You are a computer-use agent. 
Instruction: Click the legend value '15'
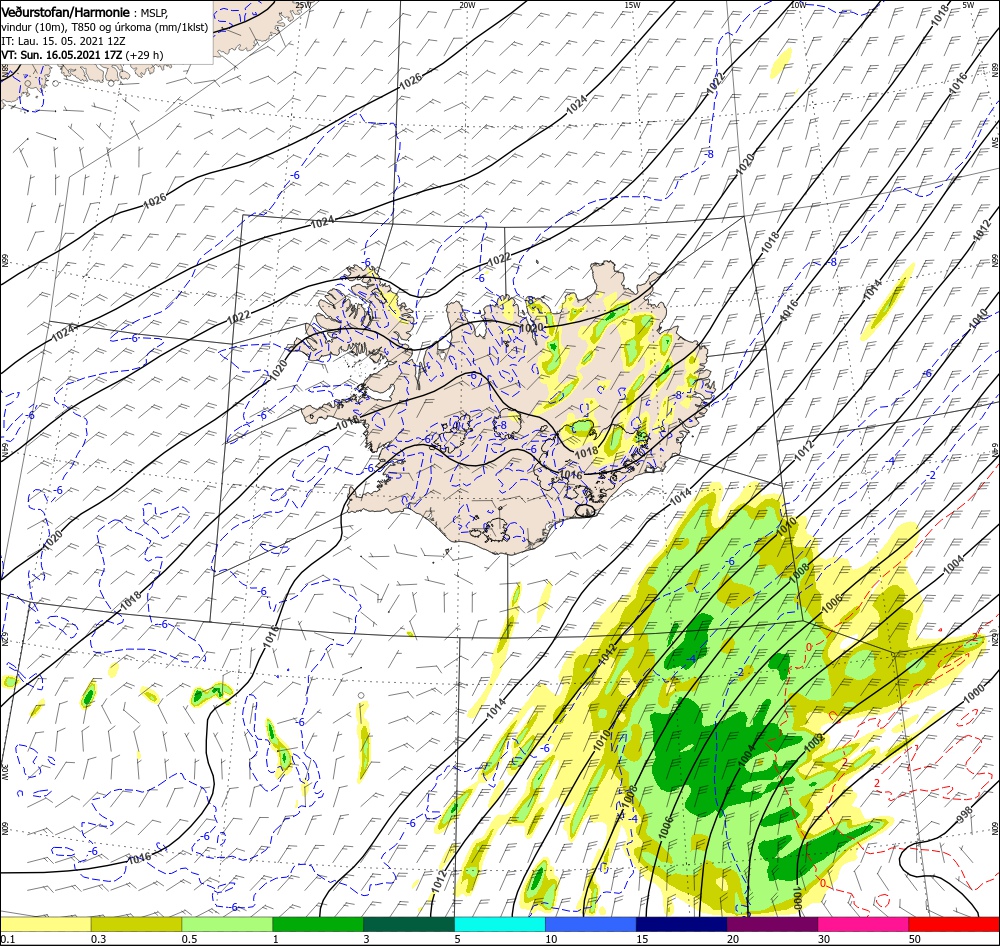(642, 939)
